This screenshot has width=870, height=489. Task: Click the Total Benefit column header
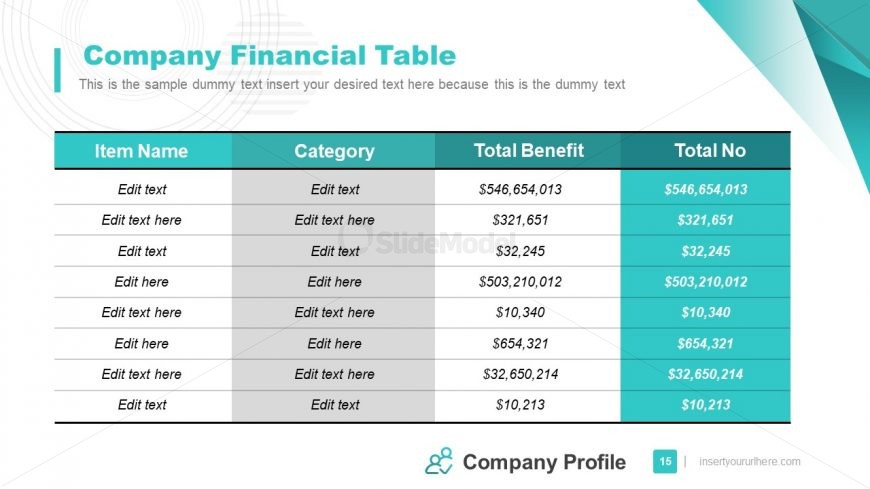click(x=528, y=151)
